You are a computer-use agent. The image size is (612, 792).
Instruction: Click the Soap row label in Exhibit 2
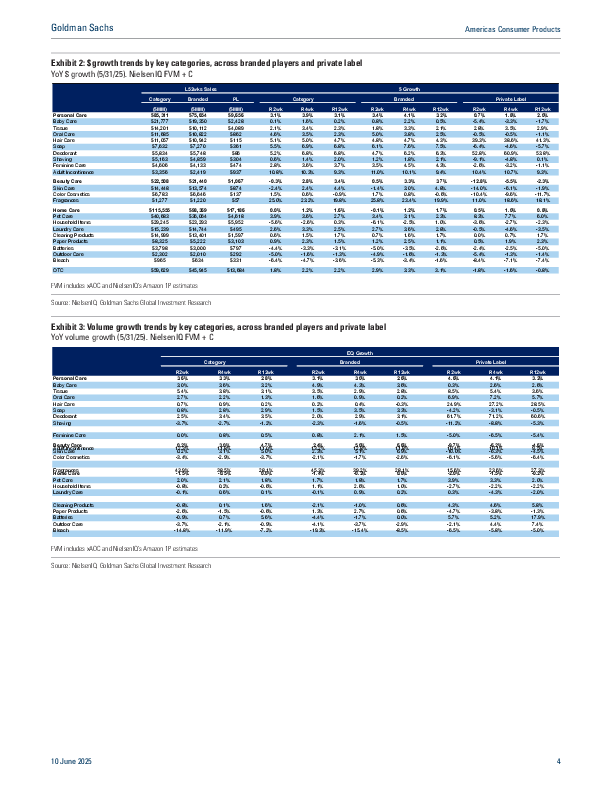(59, 146)
